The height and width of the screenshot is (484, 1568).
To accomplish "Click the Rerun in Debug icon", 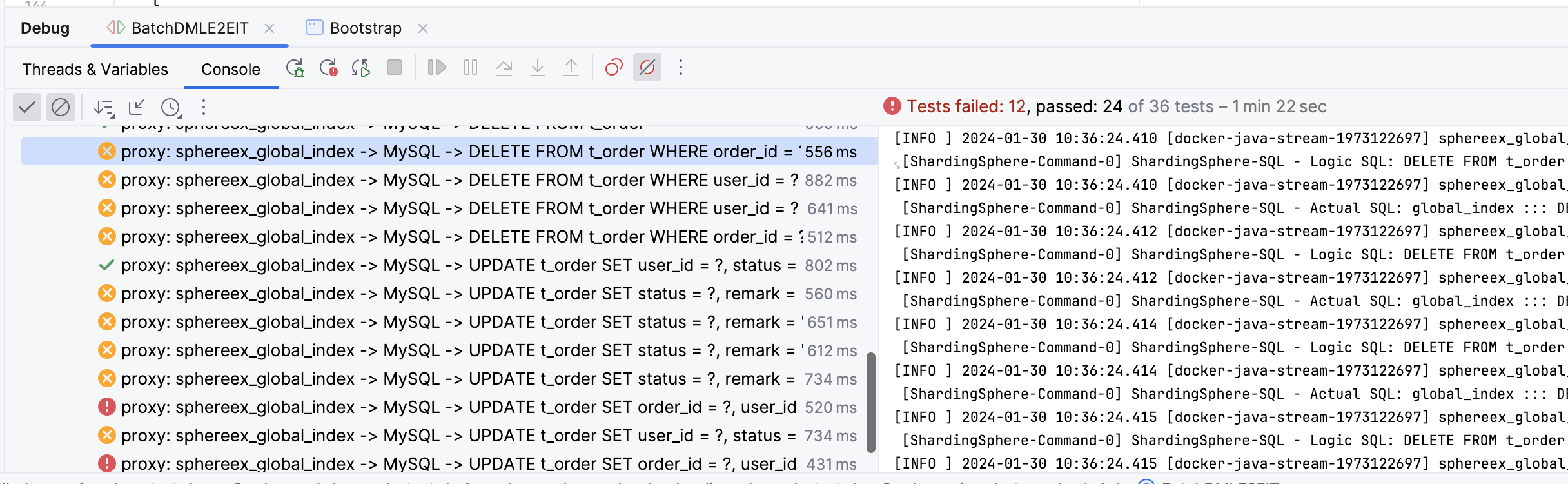I will 295,68.
